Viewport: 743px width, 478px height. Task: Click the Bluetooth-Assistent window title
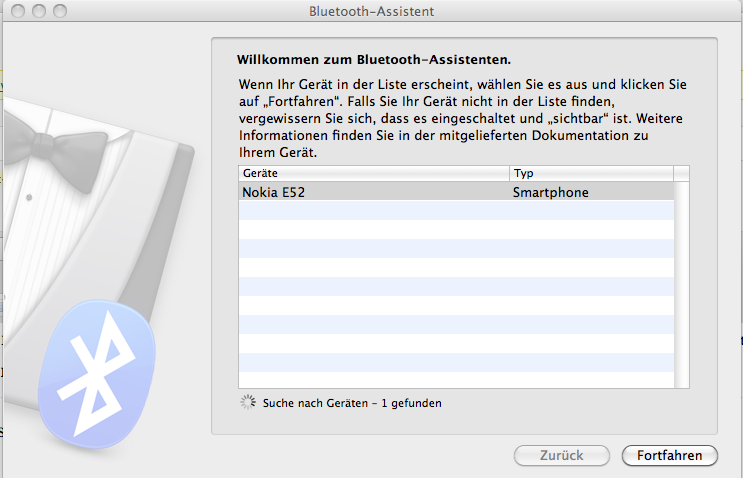371,11
